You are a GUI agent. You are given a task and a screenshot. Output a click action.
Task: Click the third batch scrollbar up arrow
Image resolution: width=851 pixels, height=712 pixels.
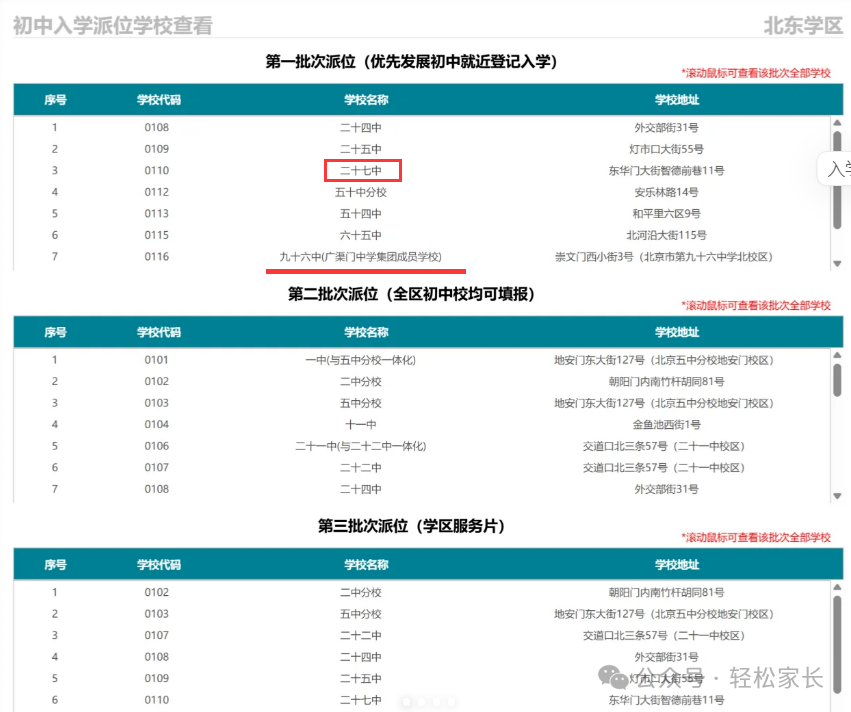[837, 588]
